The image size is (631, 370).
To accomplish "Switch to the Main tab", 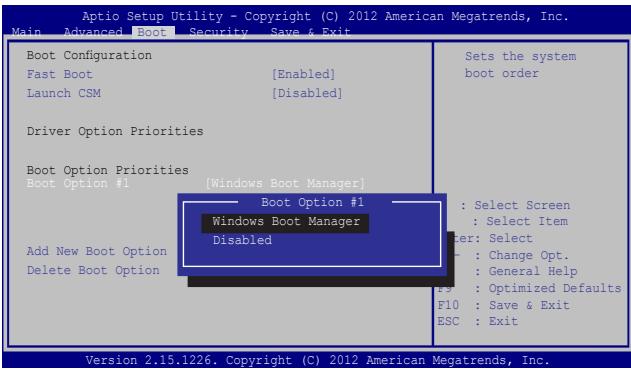I will tap(26, 32).
